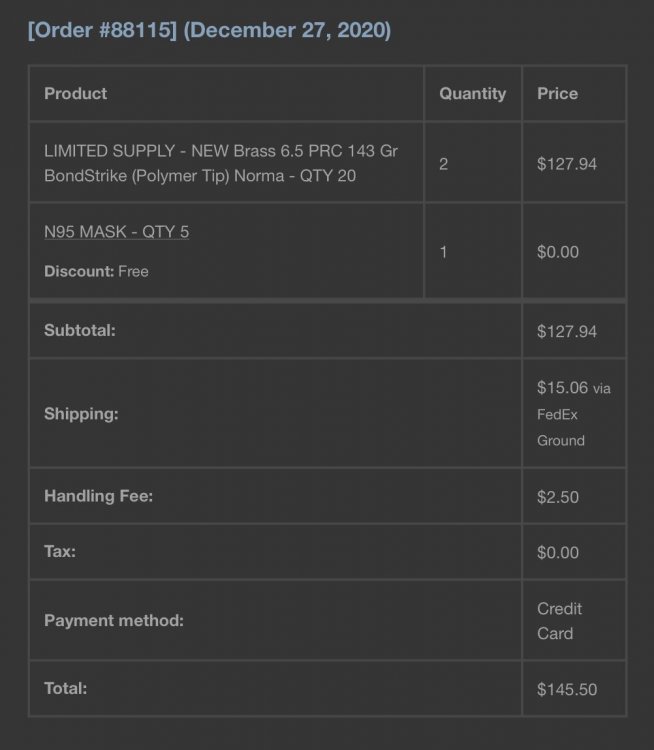
Task: Click the Subtotal label
Action: tap(80, 331)
